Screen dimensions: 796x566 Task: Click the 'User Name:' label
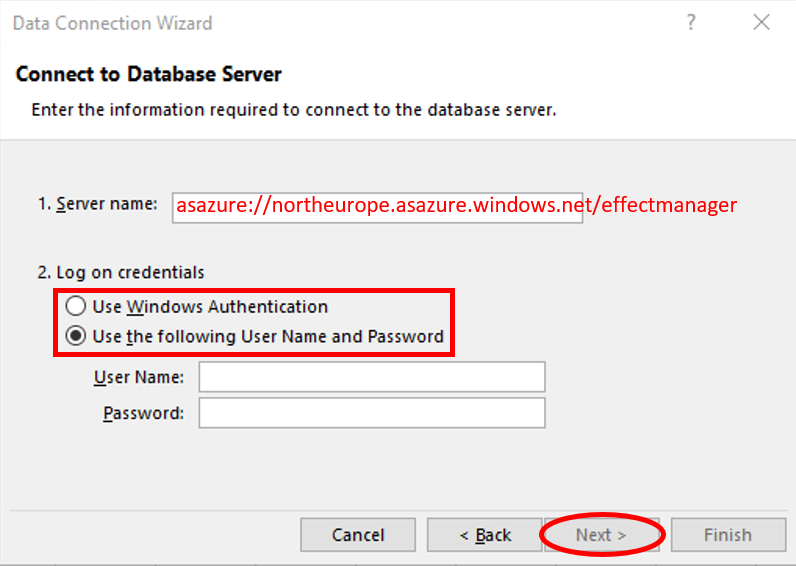(138, 377)
